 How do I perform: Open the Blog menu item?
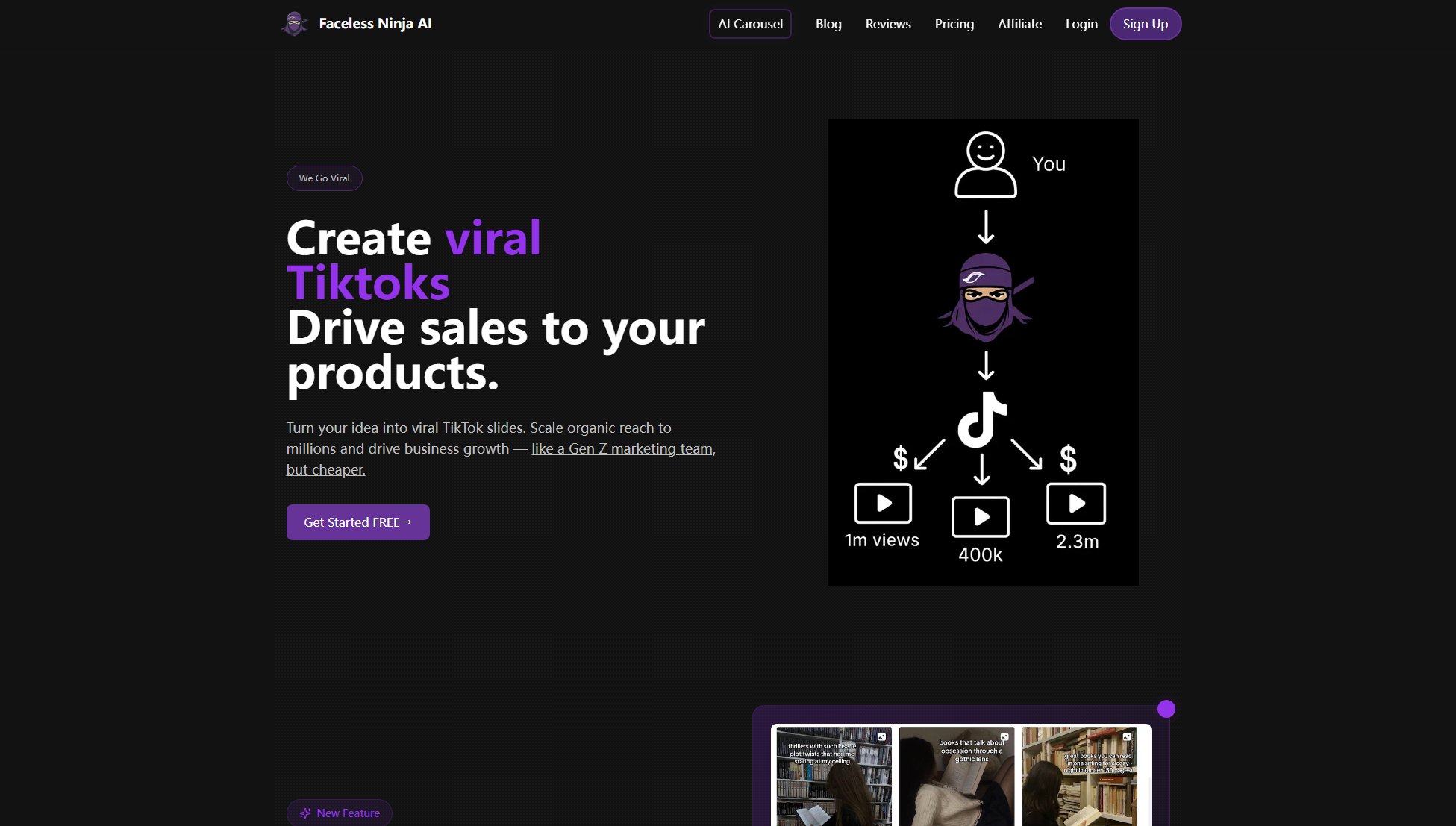tap(828, 23)
